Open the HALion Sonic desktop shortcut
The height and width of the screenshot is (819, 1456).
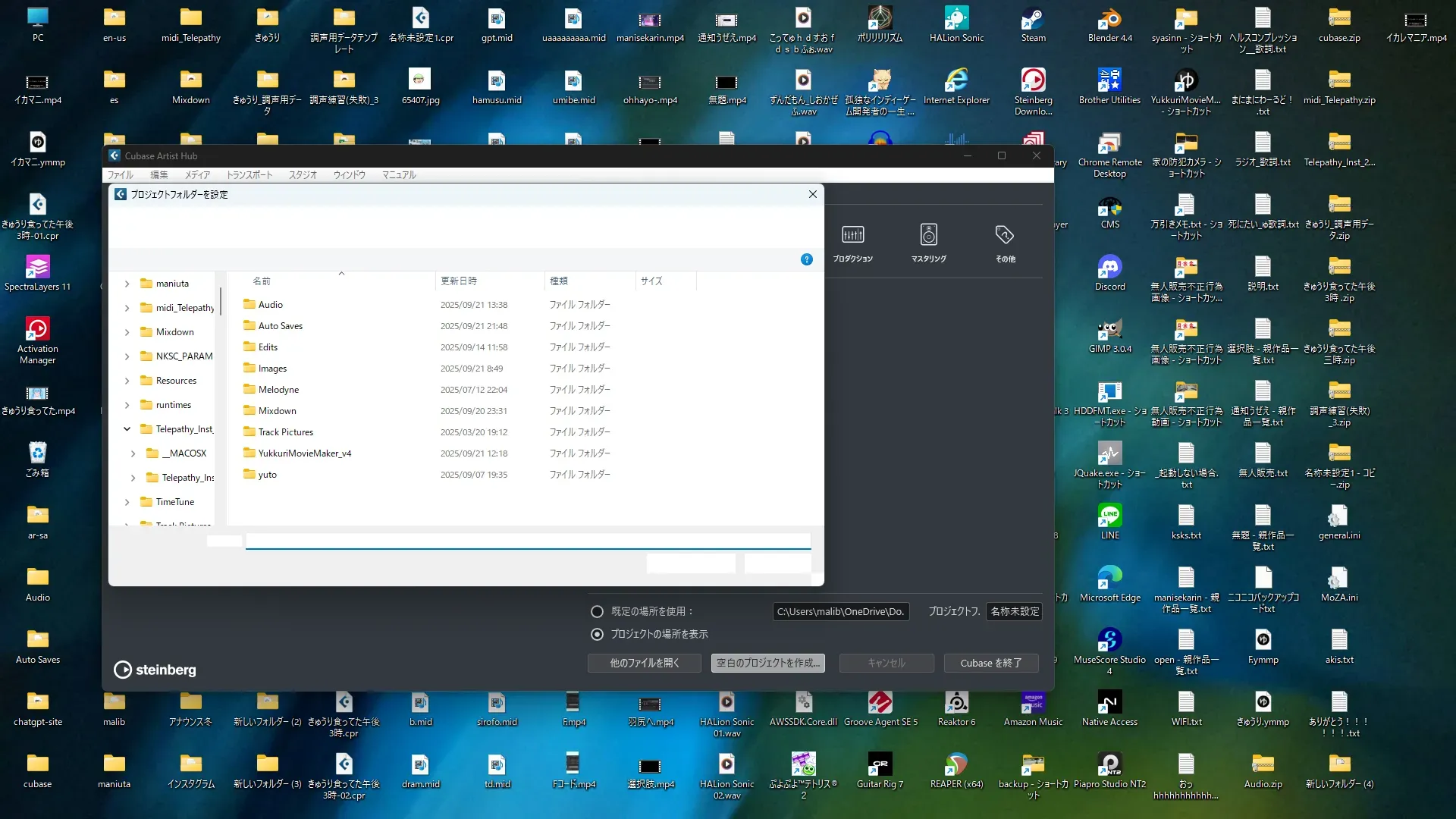coord(956,18)
